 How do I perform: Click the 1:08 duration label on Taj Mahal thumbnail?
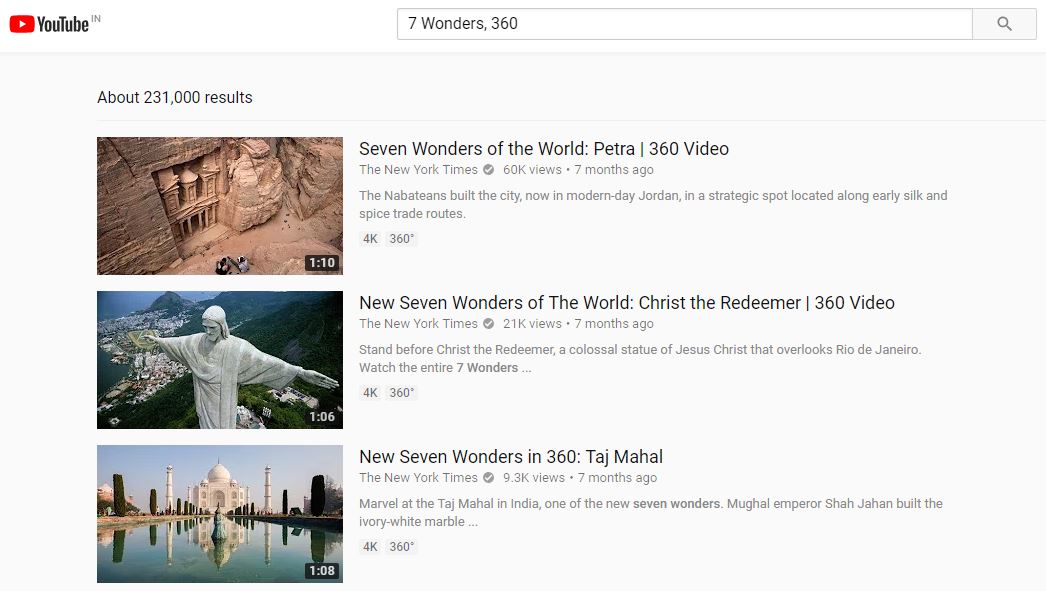(x=322, y=571)
